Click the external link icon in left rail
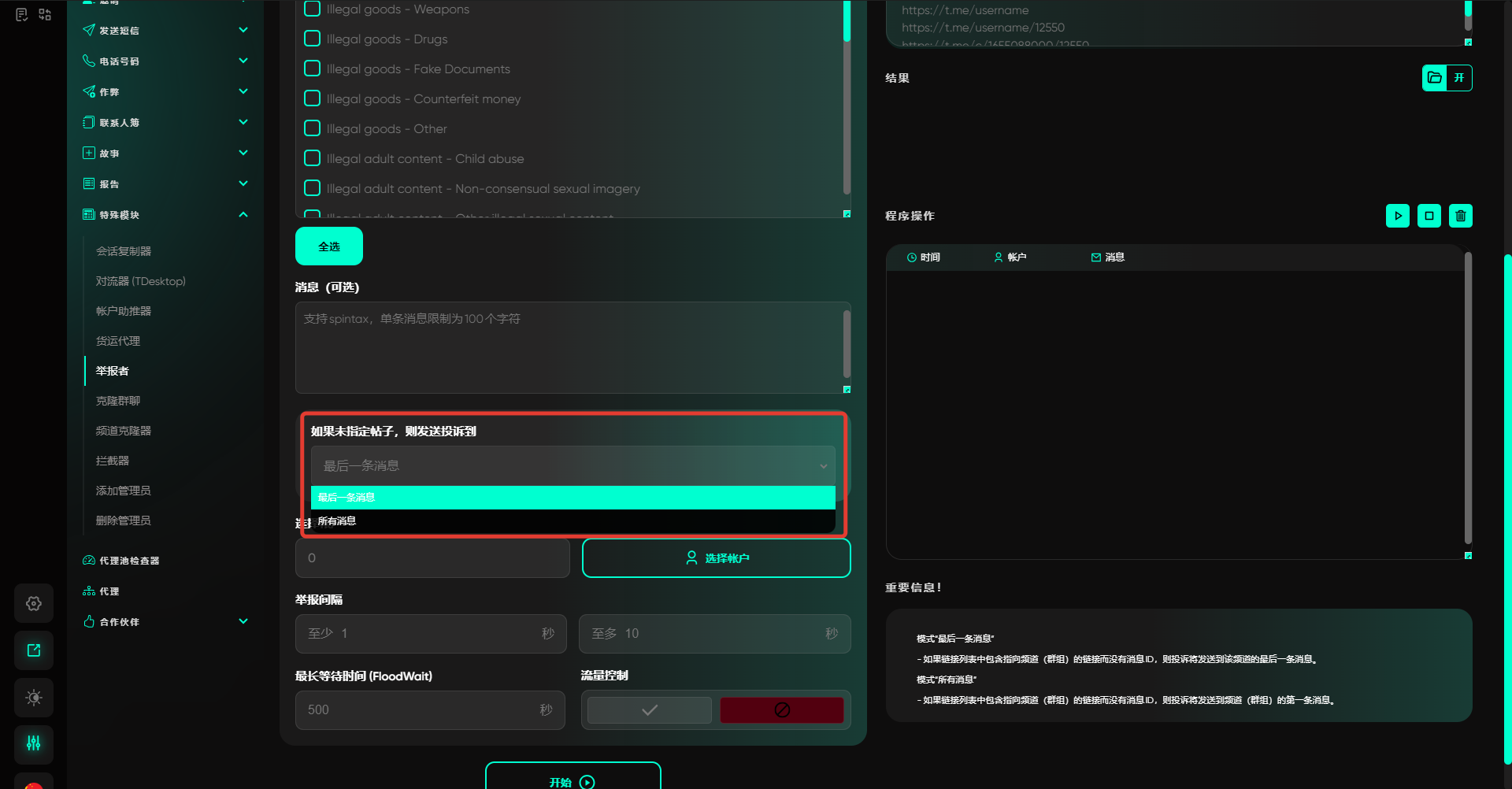This screenshot has width=1512, height=789. coord(34,650)
